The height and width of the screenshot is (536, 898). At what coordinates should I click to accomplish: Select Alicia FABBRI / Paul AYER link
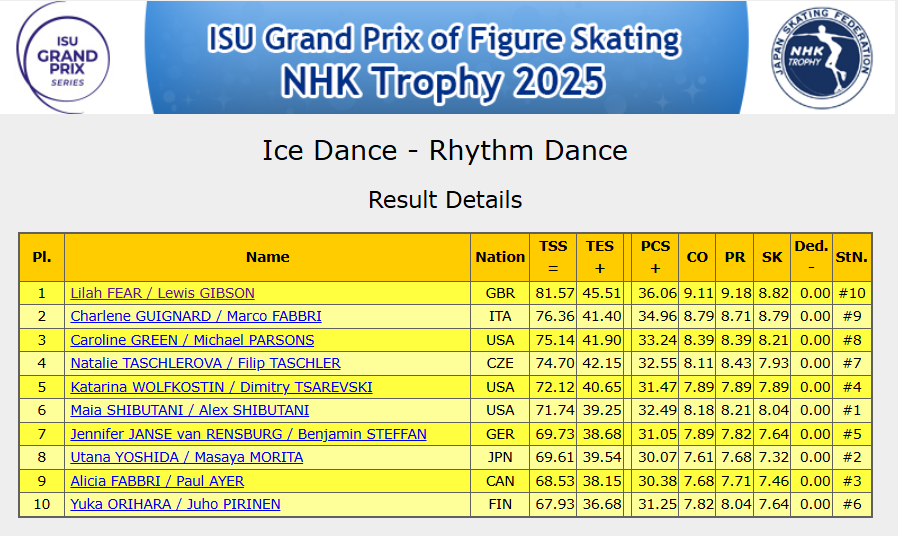[x=157, y=481]
